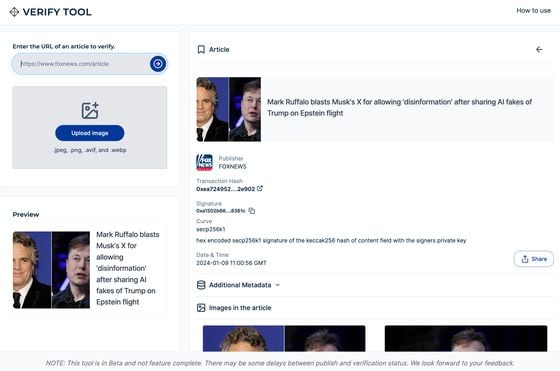Select the date 2024-01-09 11:00:56 GMT
Screen dimensions: 560x371
pos(231,263)
